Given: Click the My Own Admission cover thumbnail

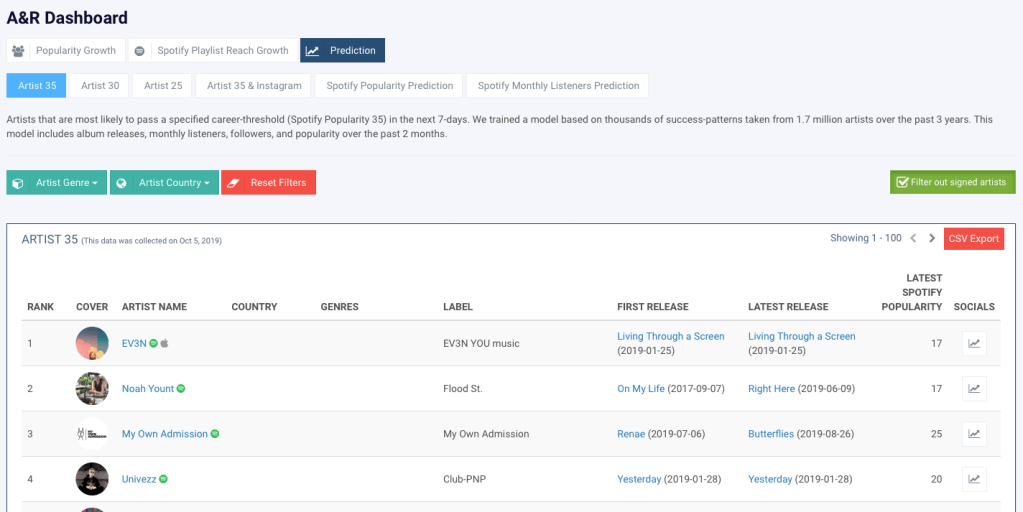Looking at the screenshot, I should [x=92, y=434].
